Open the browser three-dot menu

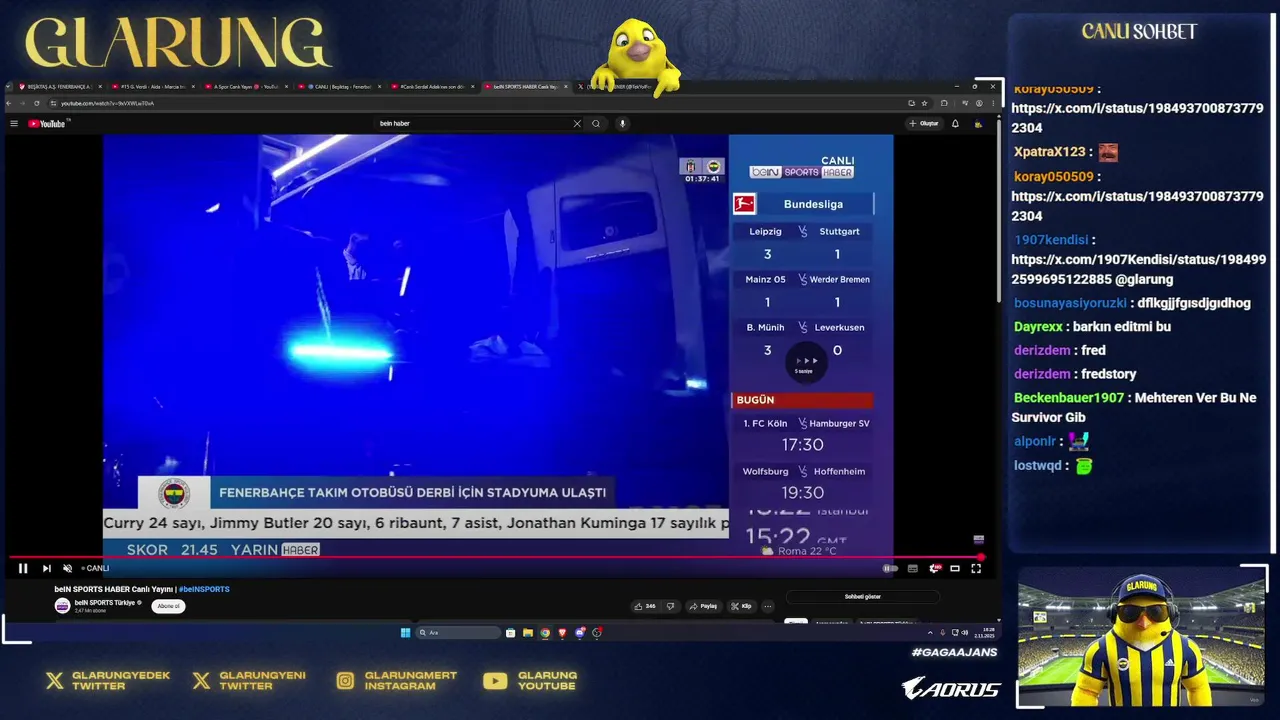[x=992, y=103]
